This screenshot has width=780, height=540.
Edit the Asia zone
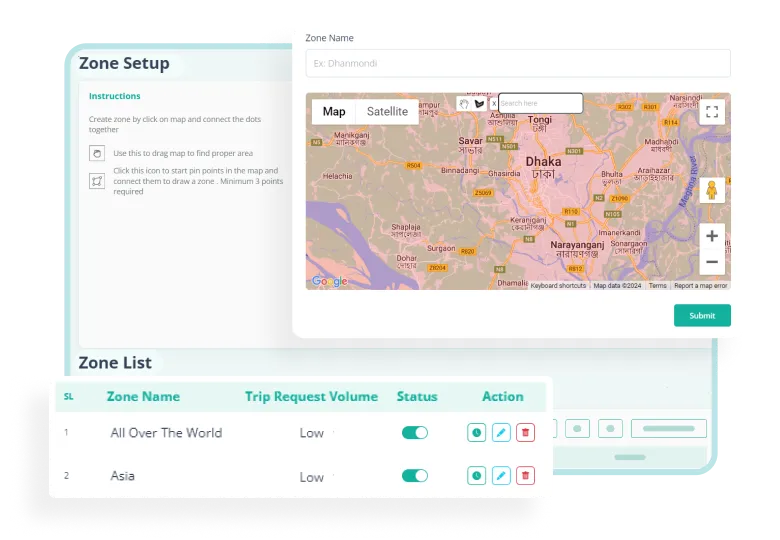click(501, 476)
